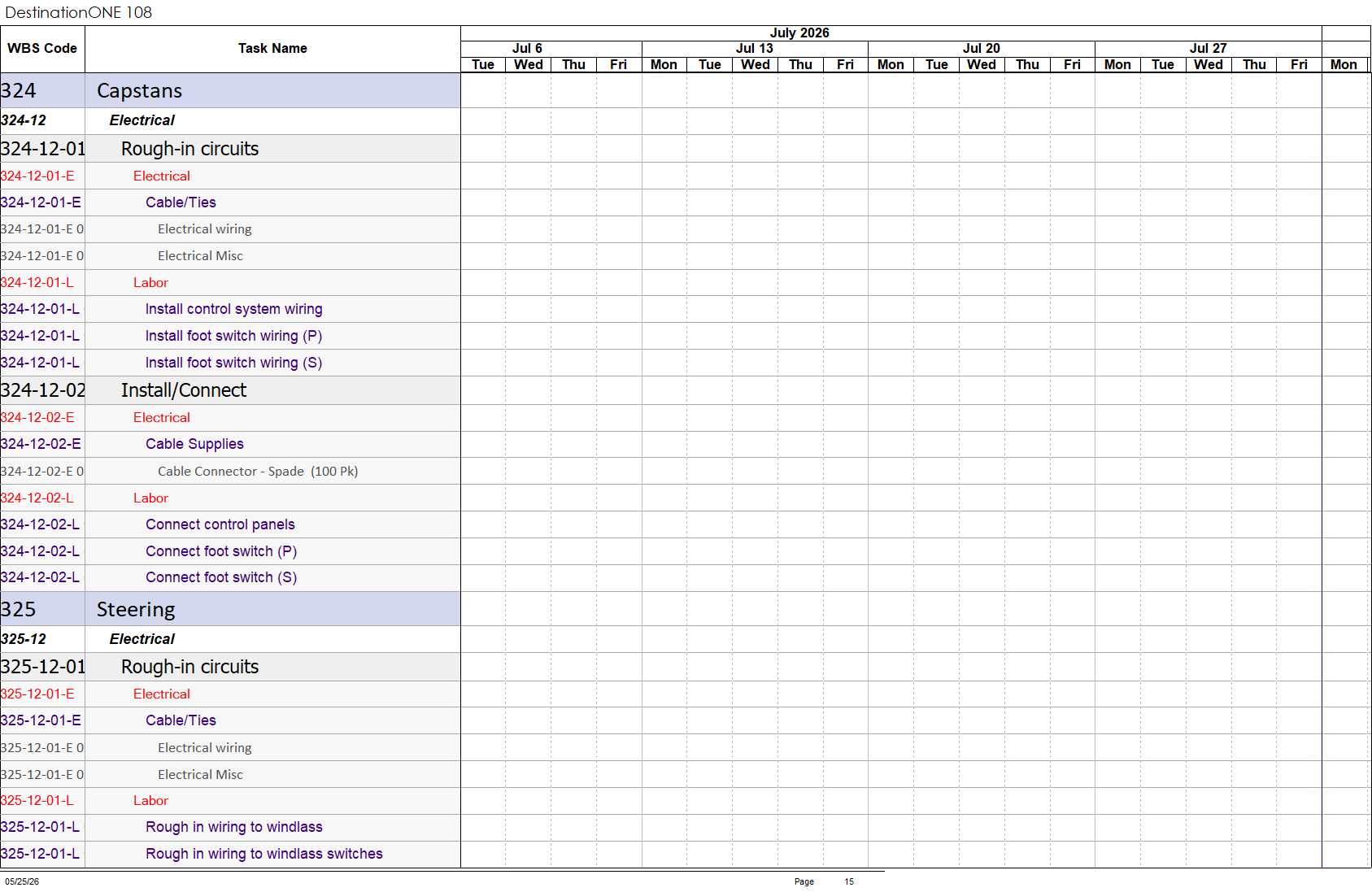1372x892 pixels.
Task: Click WBS code 325-12
Action: click(24, 639)
